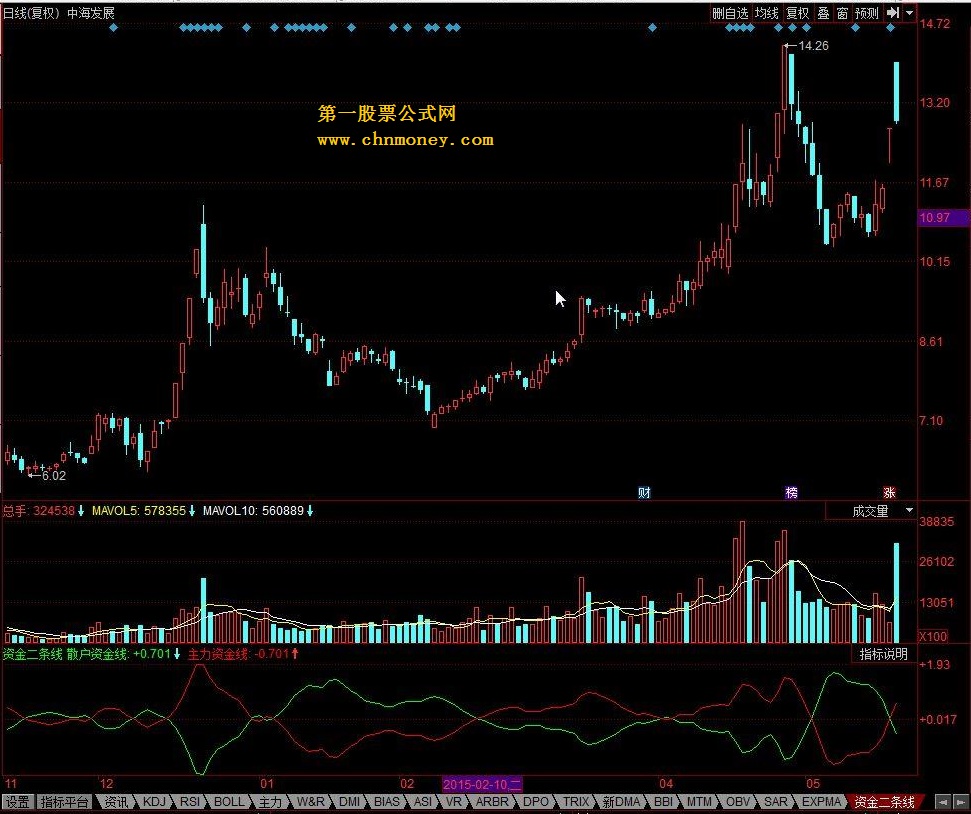Select the active 资金二条线 tab
This screenshot has width=971, height=814.
tap(884, 802)
